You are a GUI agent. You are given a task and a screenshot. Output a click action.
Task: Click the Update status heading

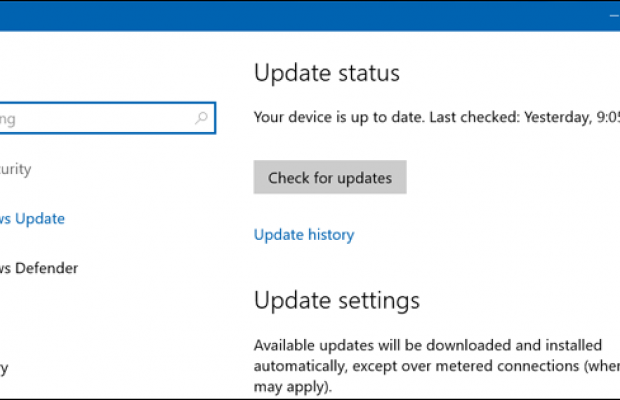[x=327, y=73]
